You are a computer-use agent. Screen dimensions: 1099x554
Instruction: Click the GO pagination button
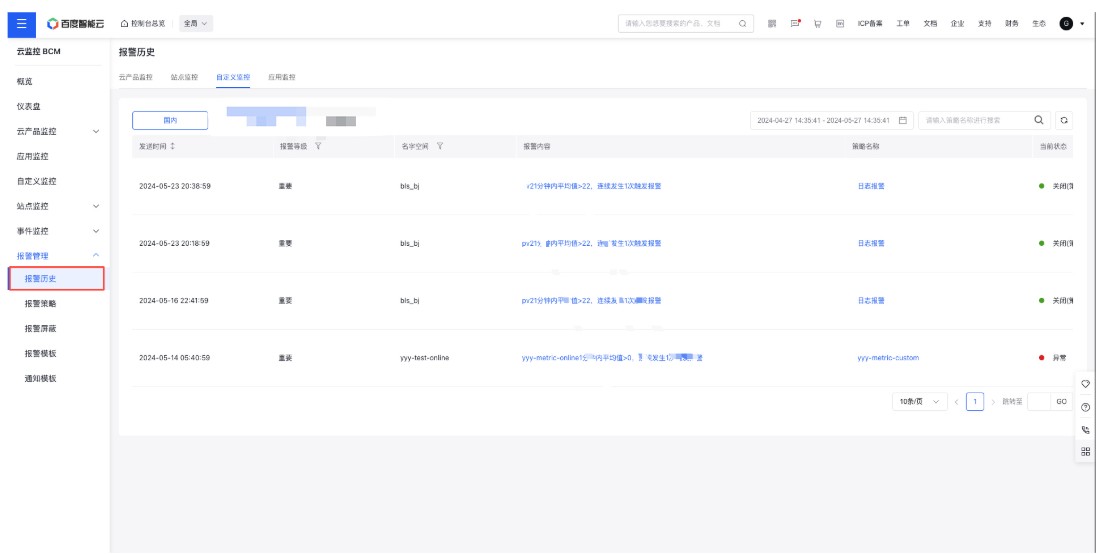coord(1061,402)
